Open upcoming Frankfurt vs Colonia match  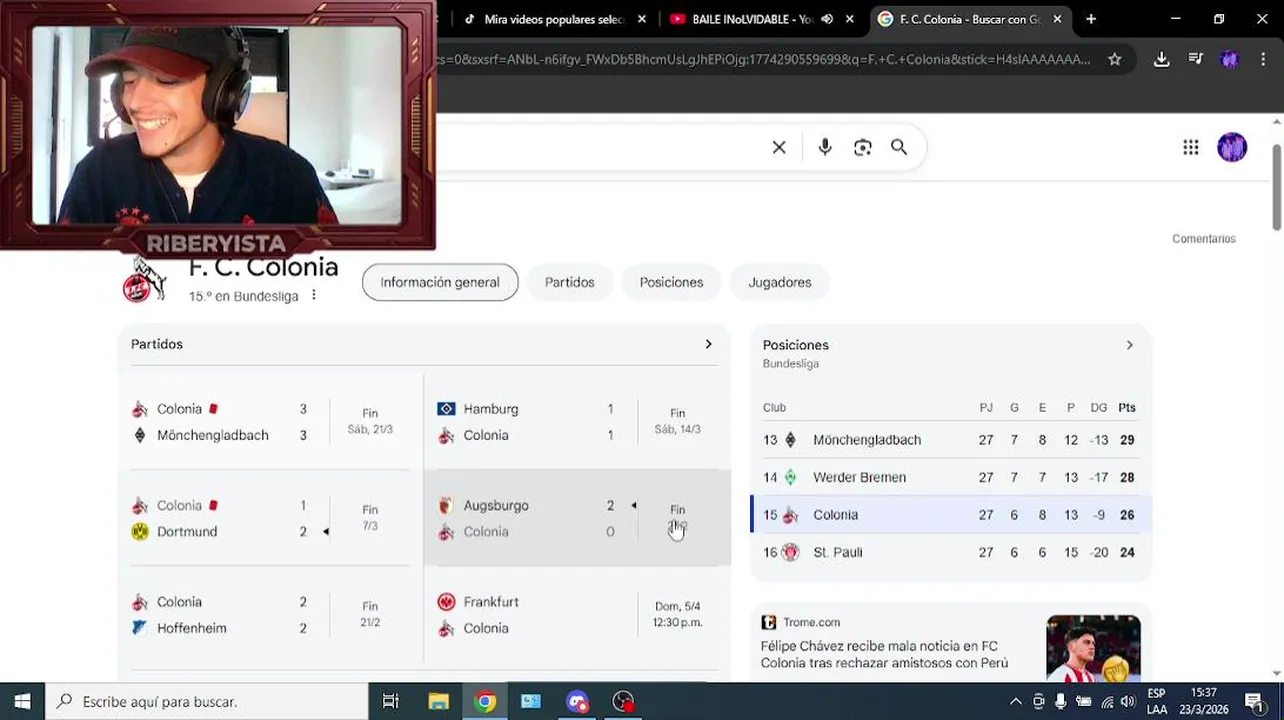click(577, 615)
